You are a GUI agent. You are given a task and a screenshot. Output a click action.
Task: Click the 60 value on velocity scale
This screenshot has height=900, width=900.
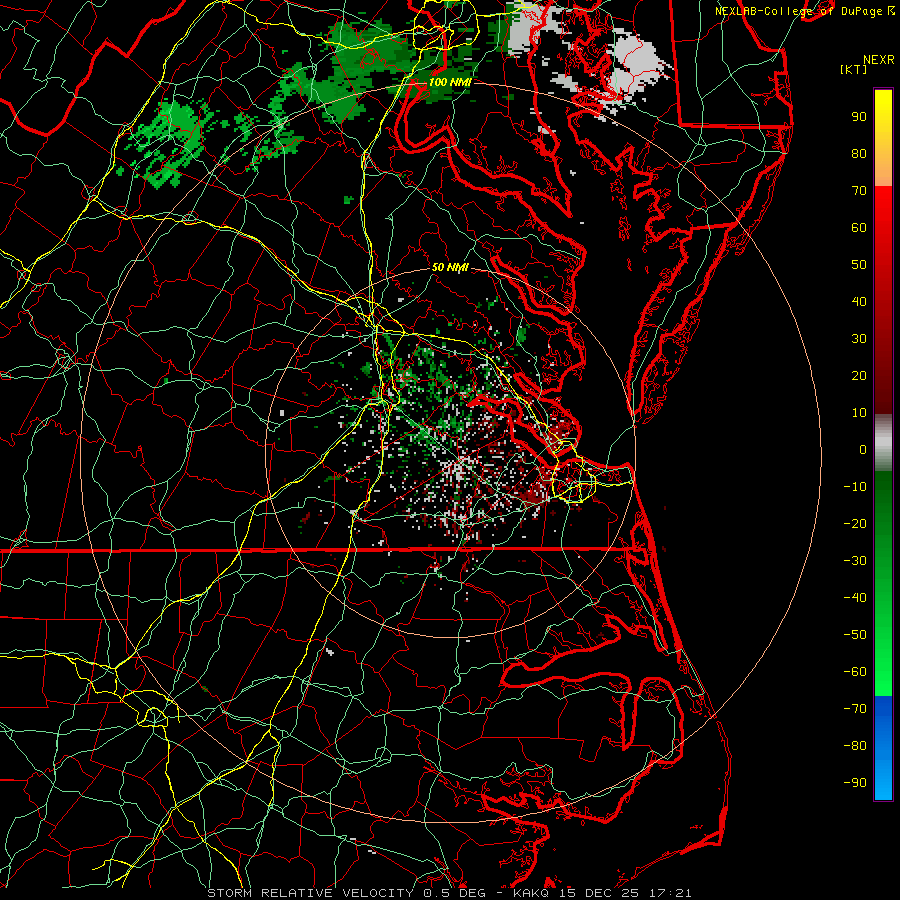tap(859, 227)
